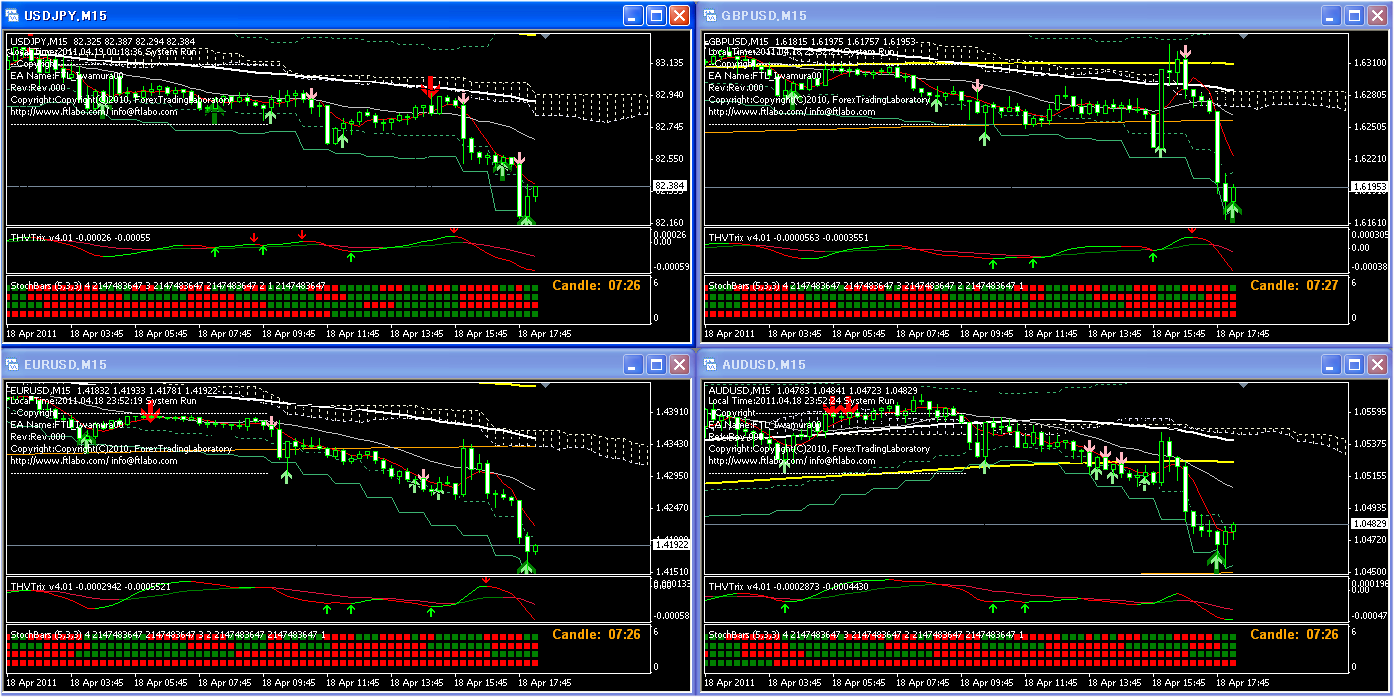1394x697 pixels.
Task: Open the AUDUSD,M15 window system menu icon
Action: [712, 364]
